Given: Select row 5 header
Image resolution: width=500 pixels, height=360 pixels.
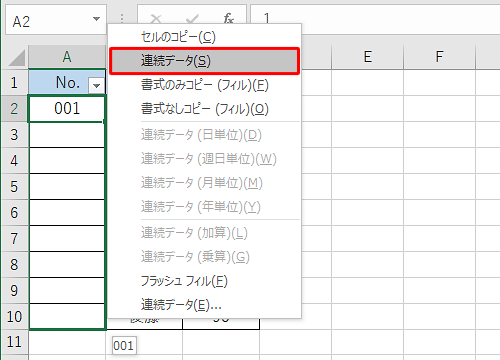Looking at the screenshot, I should pos(14,187).
